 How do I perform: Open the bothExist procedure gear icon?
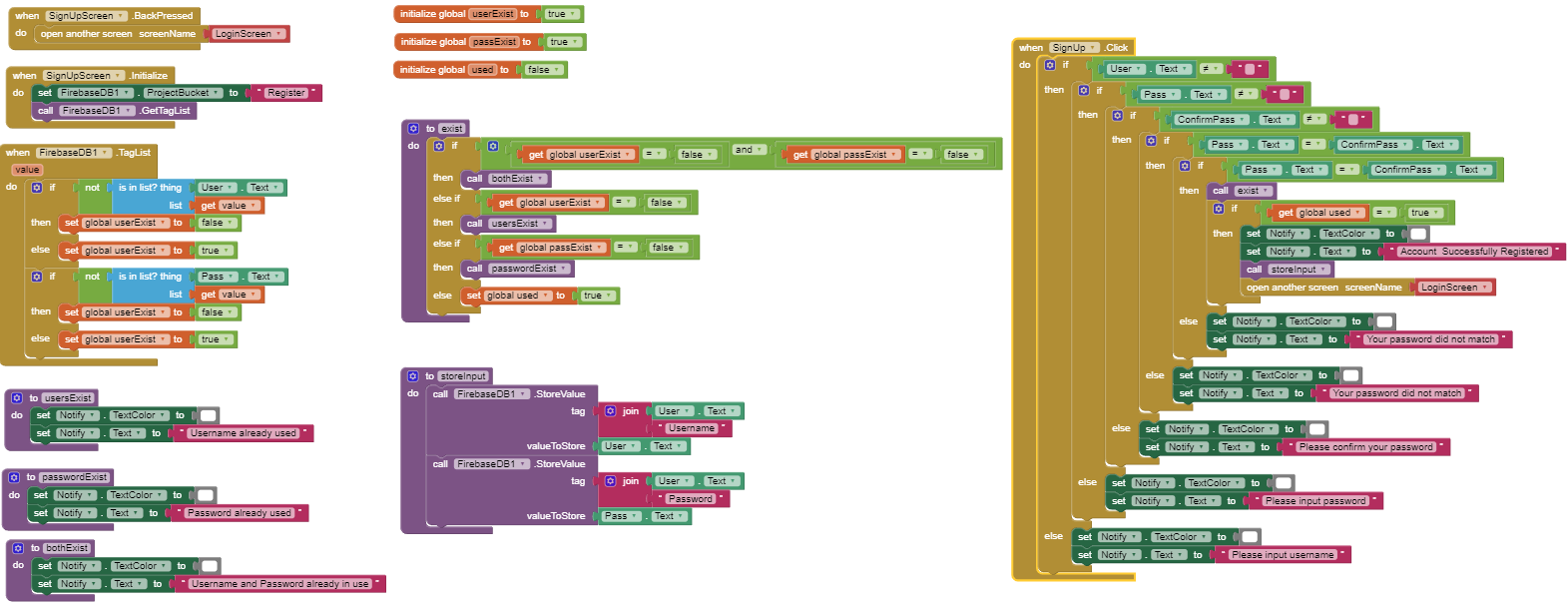click(x=18, y=548)
